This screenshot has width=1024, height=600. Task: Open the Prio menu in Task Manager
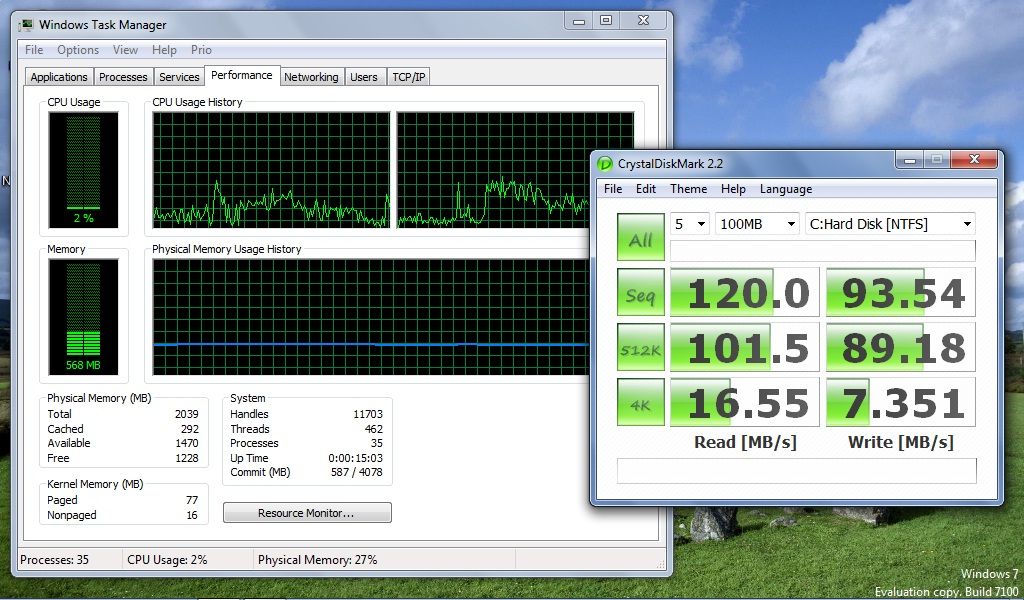[x=201, y=50]
